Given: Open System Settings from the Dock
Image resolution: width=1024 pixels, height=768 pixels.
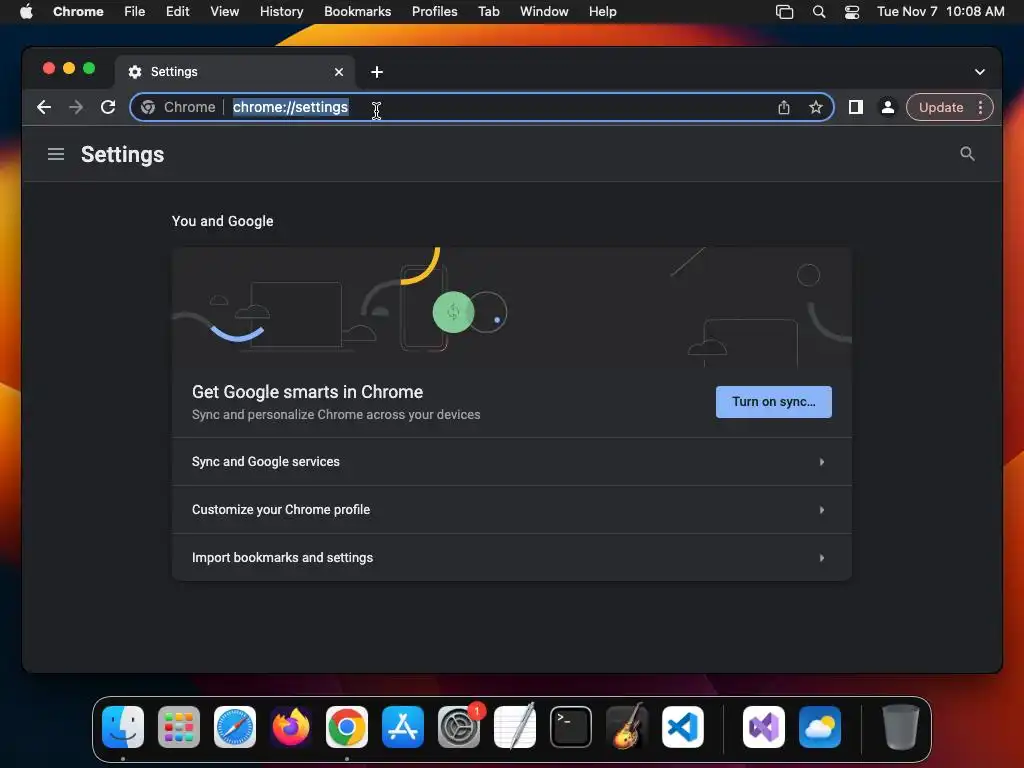Looking at the screenshot, I should point(458,727).
